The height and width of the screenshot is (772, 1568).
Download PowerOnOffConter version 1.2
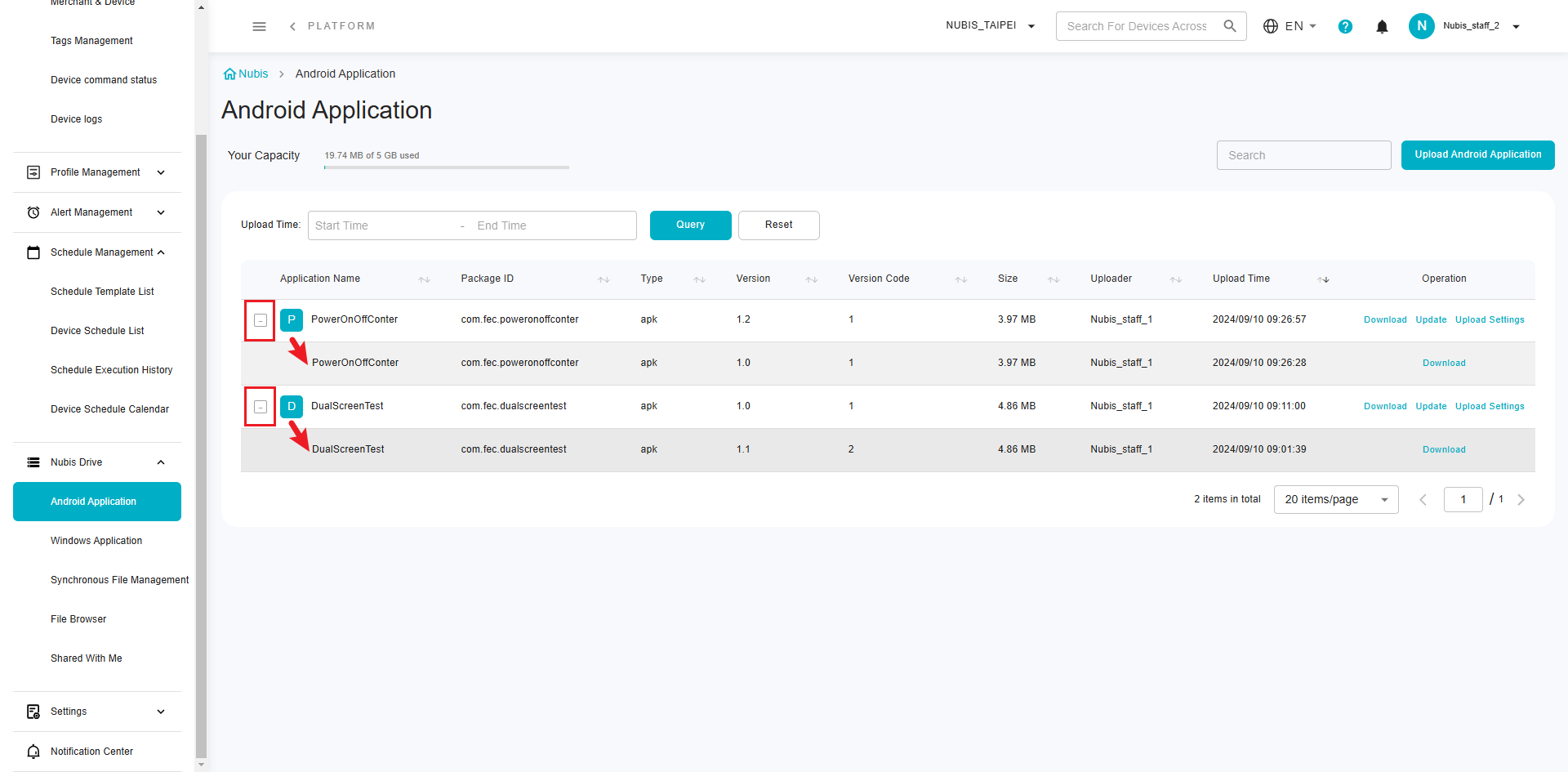[1385, 320]
